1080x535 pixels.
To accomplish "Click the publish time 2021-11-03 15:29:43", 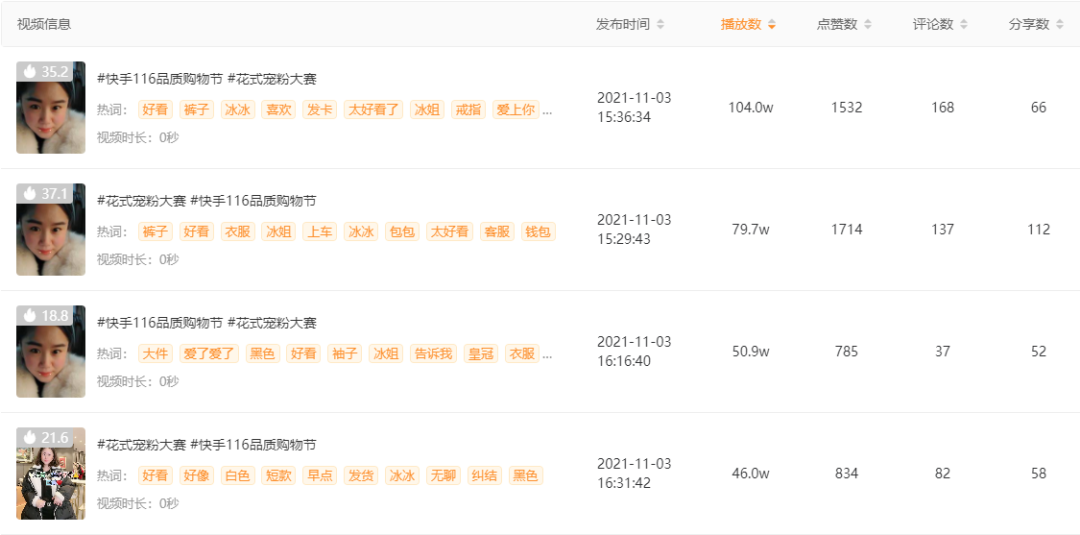I will [x=634, y=229].
